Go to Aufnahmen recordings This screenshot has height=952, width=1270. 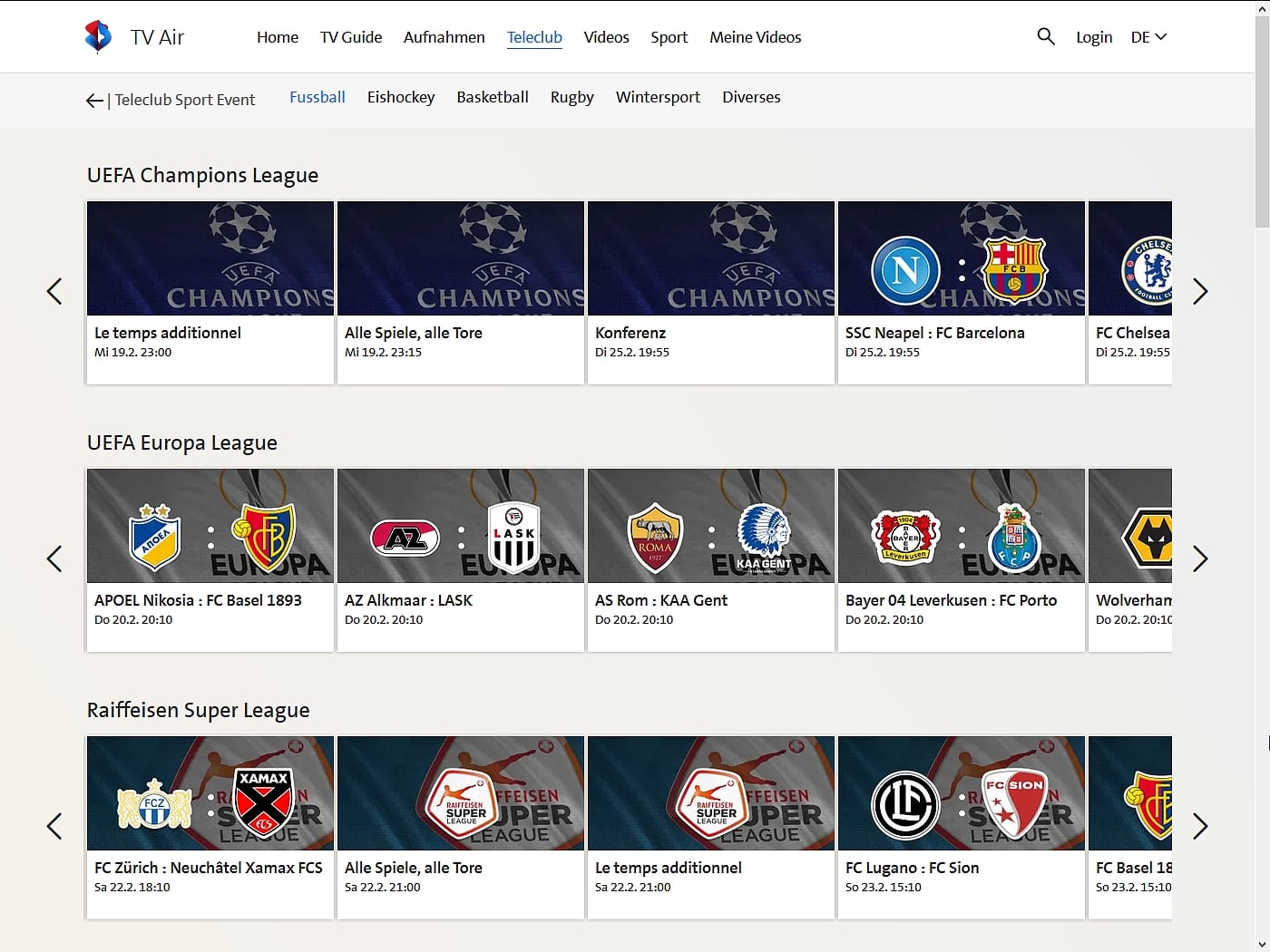coord(444,37)
